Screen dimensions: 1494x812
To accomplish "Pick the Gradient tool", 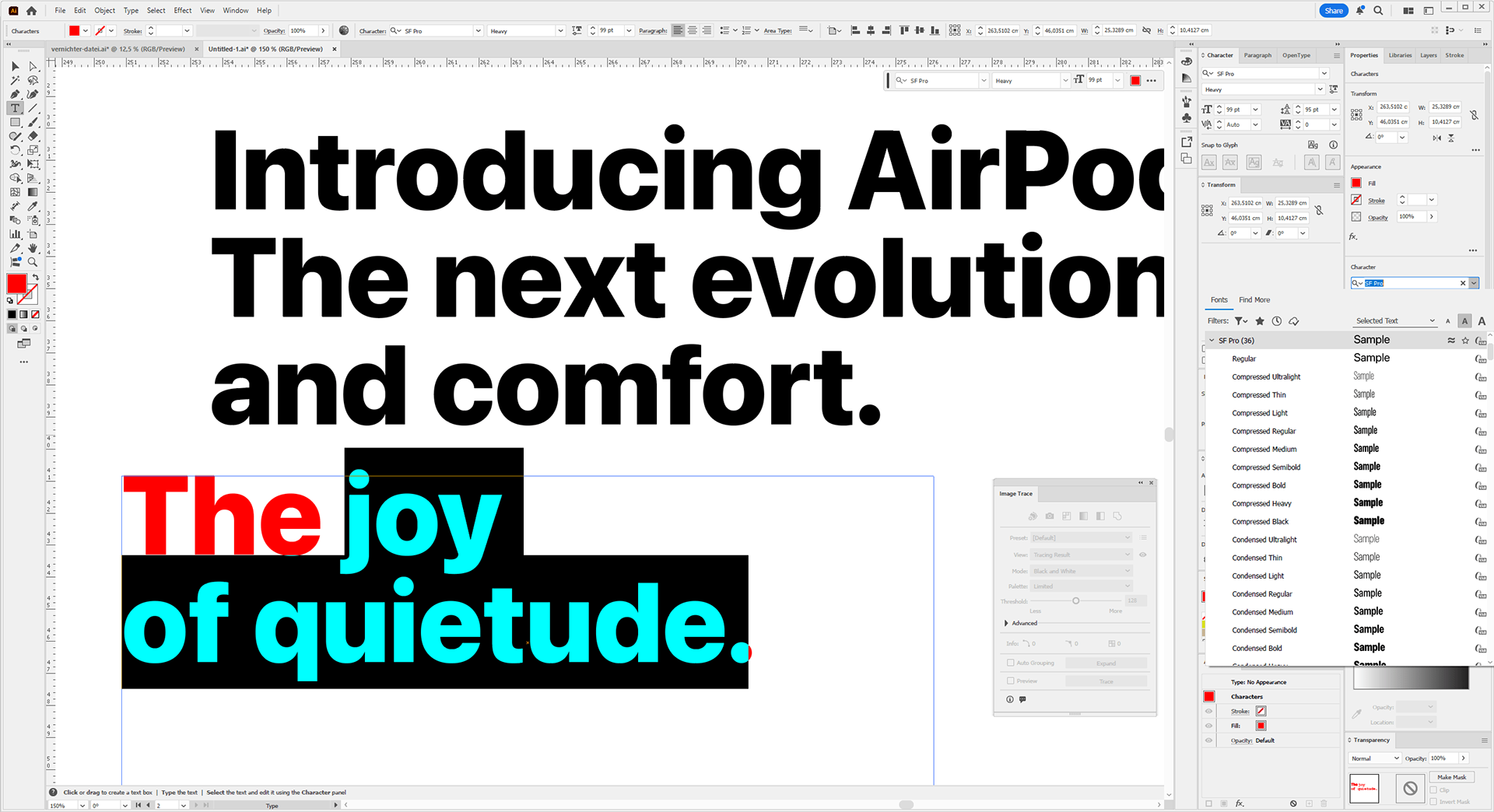I will pos(33,192).
